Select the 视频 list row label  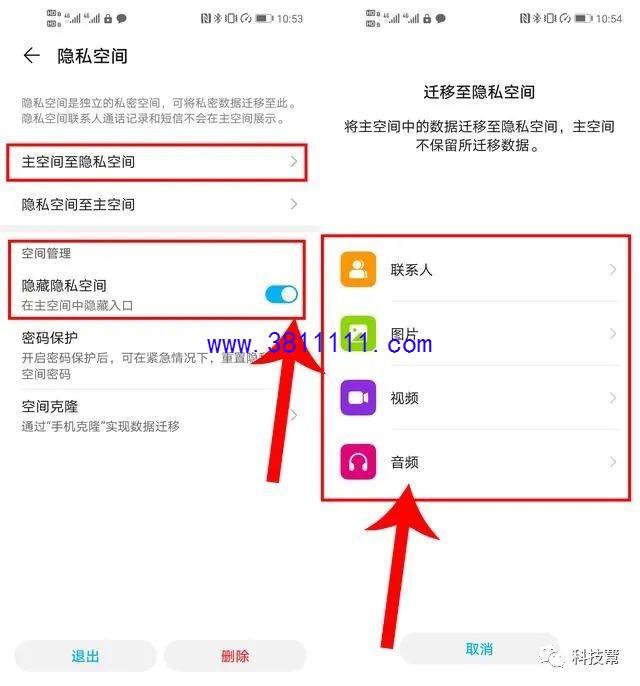[x=405, y=398]
